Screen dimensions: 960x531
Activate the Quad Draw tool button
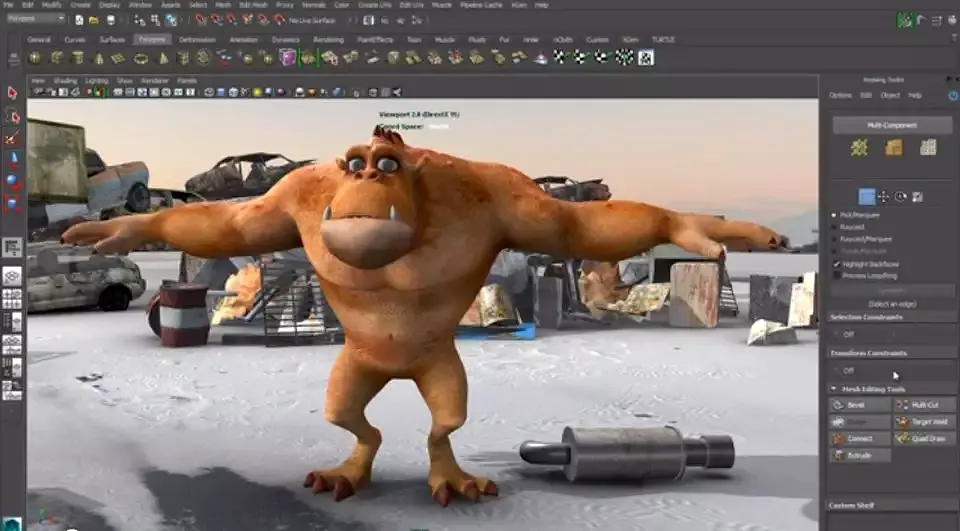[924, 439]
